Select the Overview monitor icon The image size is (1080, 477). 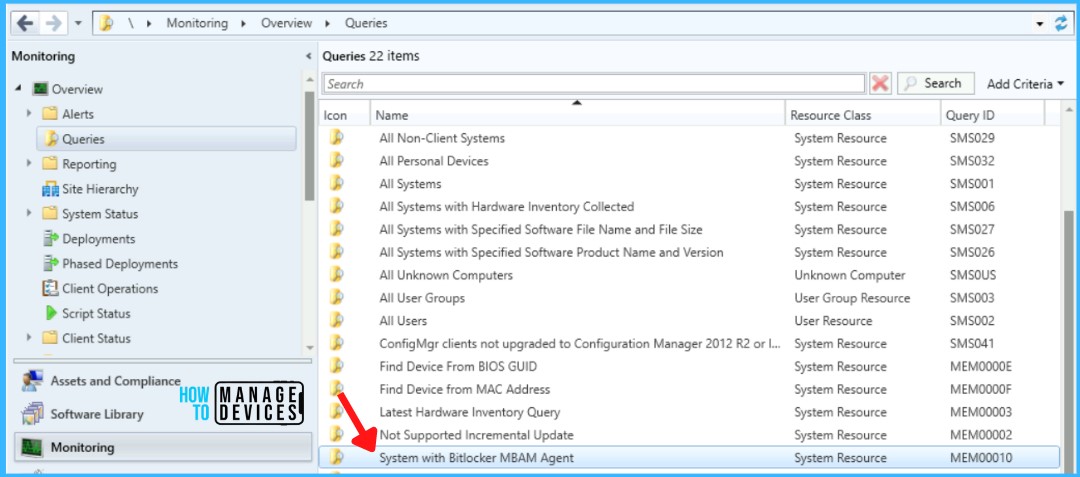click(x=41, y=89)
